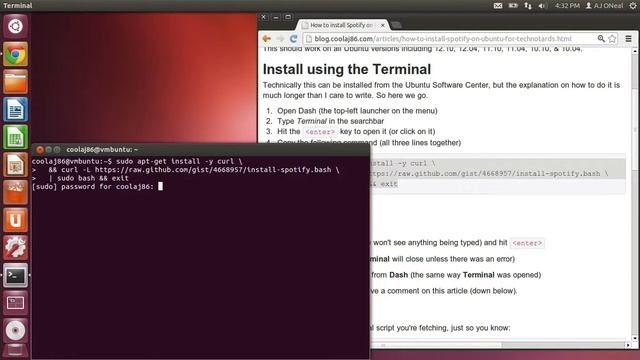Minimize the Chrome browser window
The height and width of the screenshot is (360, 640).
[x=276, y=17]
